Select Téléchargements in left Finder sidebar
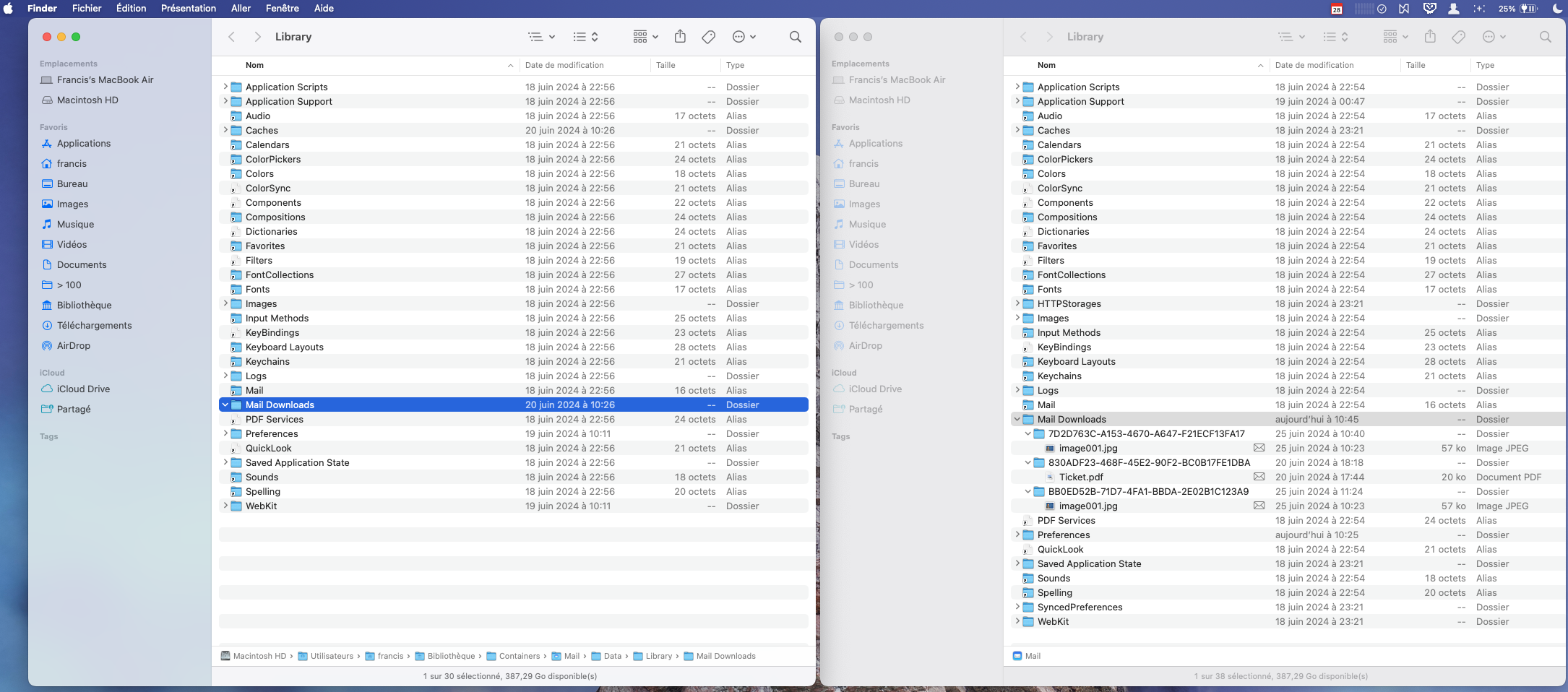The height and width of the screenshot is (692, 1568). (94, 325)
